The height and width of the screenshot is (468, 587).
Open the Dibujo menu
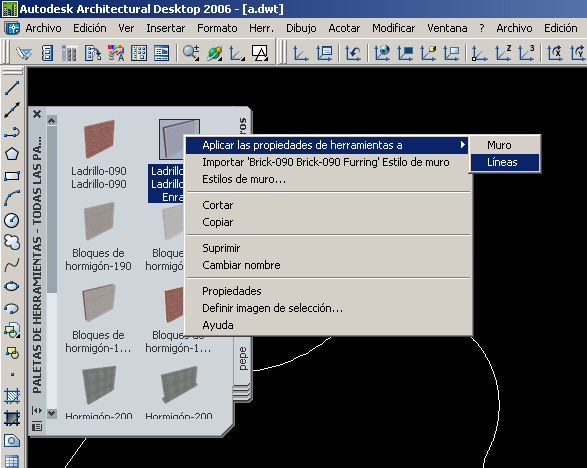coord(301,28)
